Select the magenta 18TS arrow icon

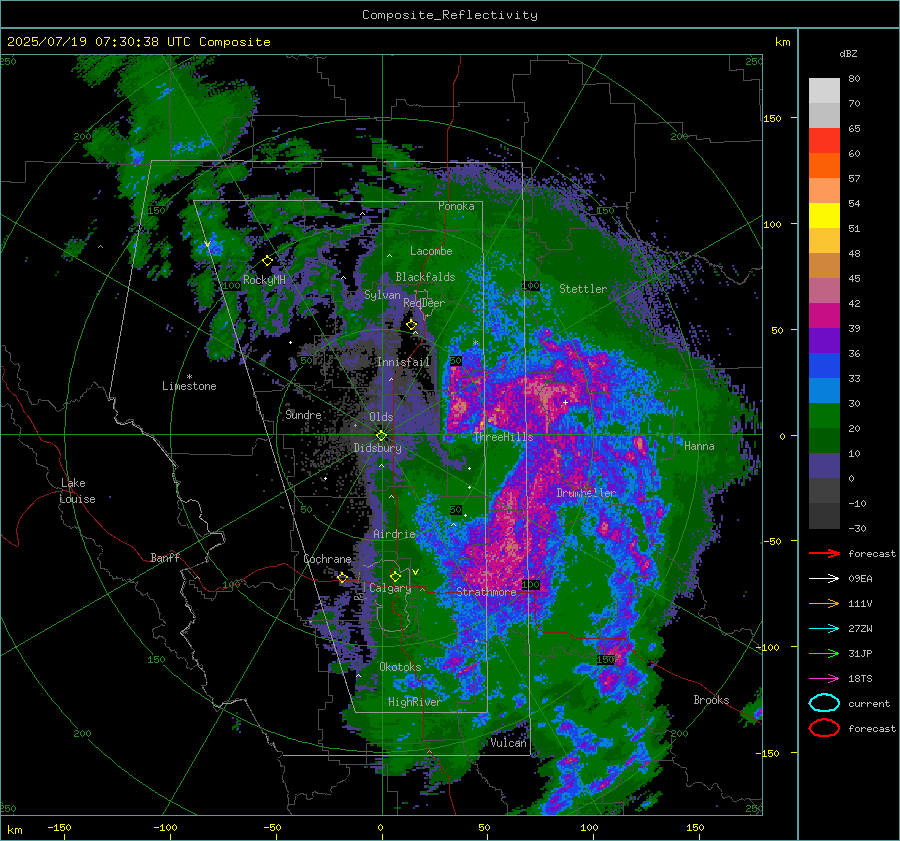824,678
